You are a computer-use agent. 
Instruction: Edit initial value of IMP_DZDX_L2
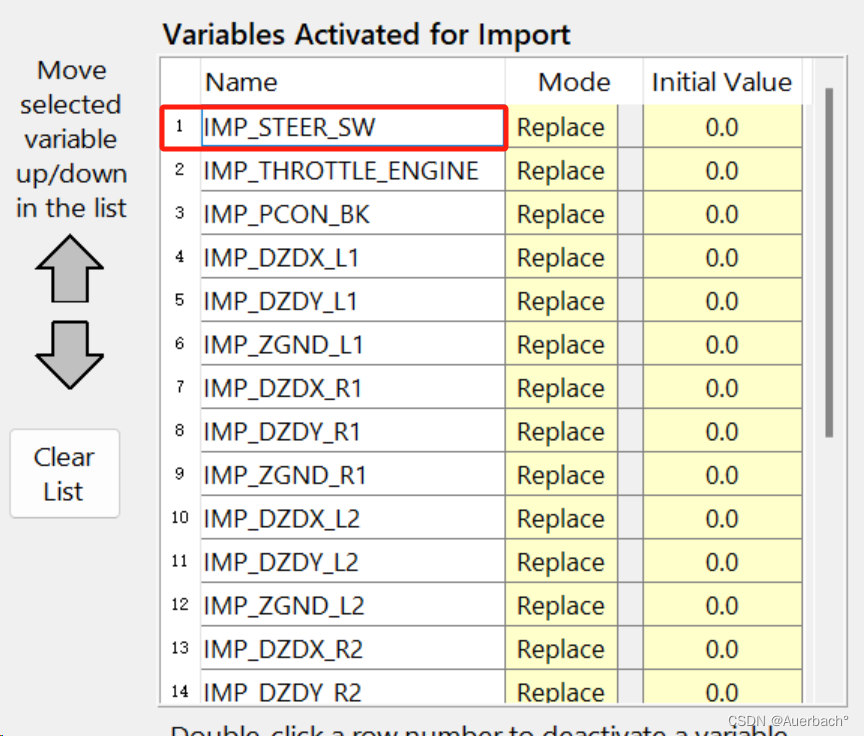point(722,518)
